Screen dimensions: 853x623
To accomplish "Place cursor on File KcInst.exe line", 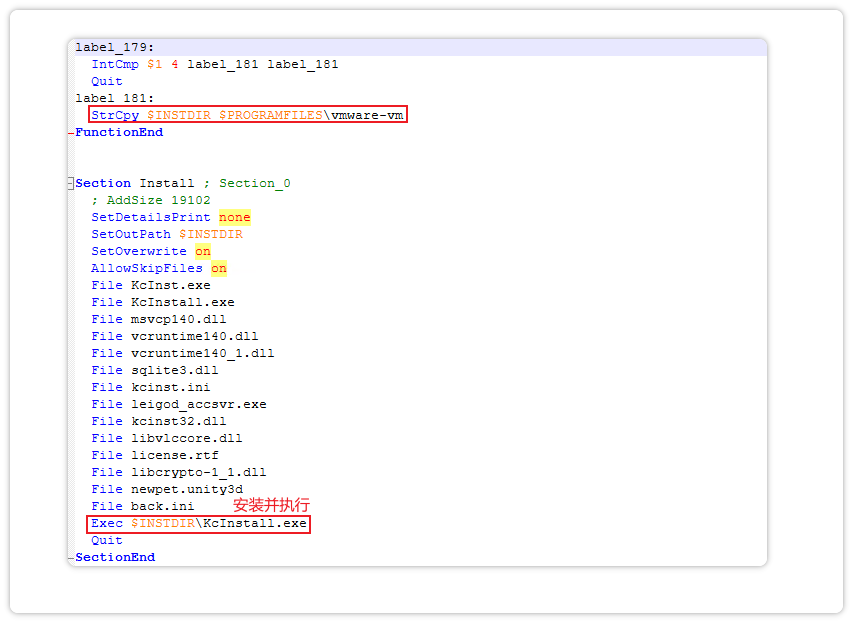I will (151, 285).
